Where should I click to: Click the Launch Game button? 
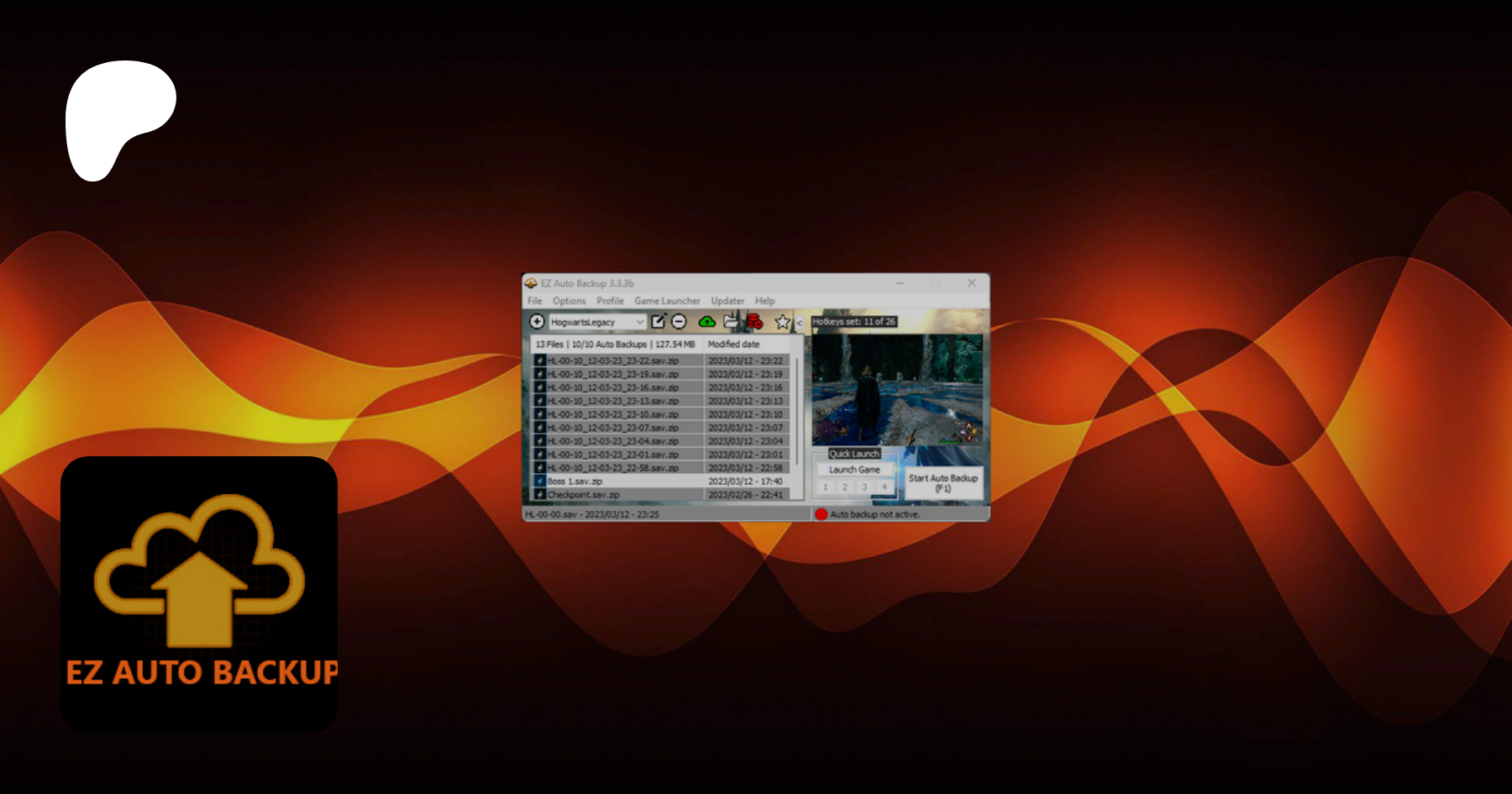854,470
